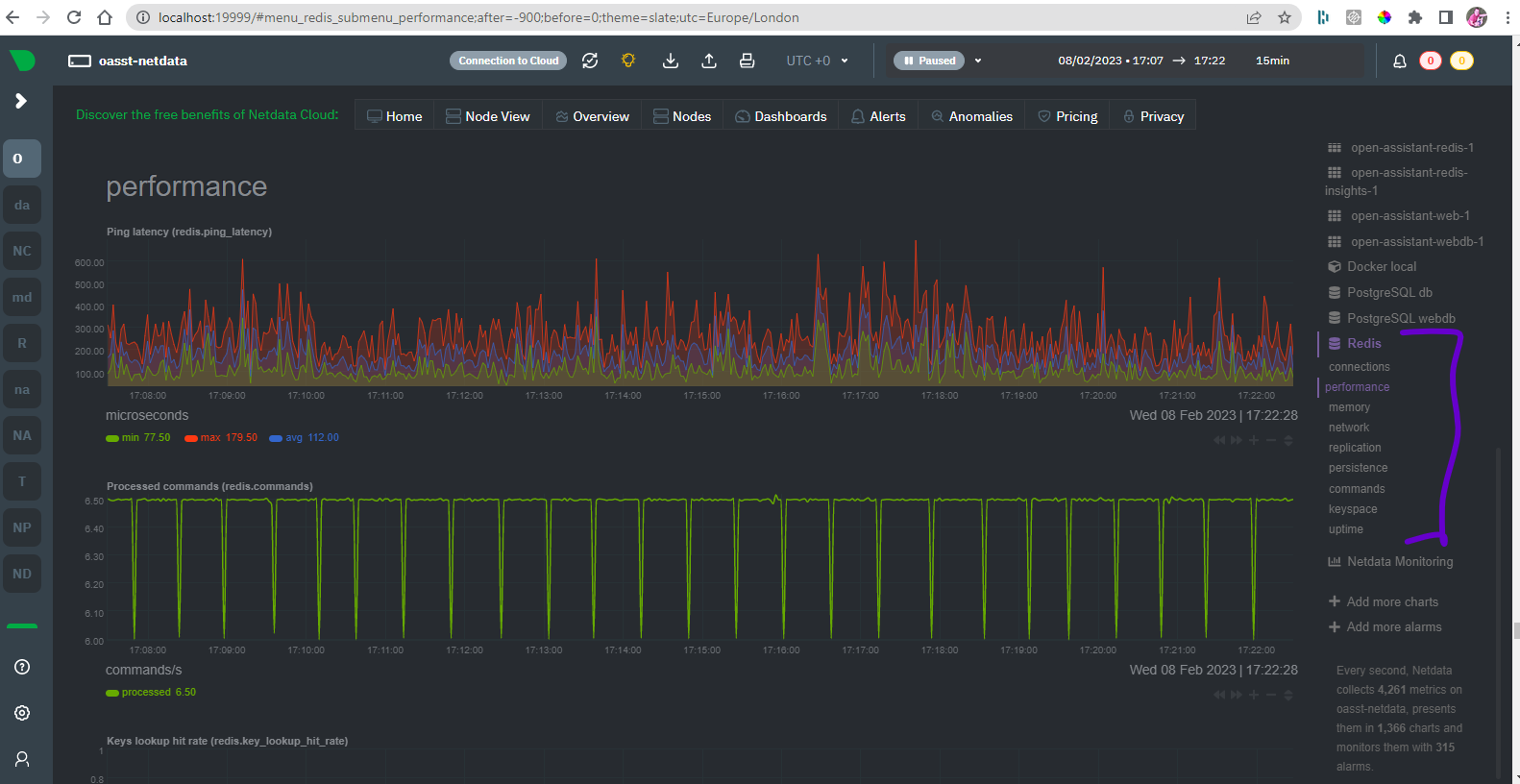Select the 'NP' space in sidebar
This screenshot has height=784, width=1520.
(x=22, y=527)
